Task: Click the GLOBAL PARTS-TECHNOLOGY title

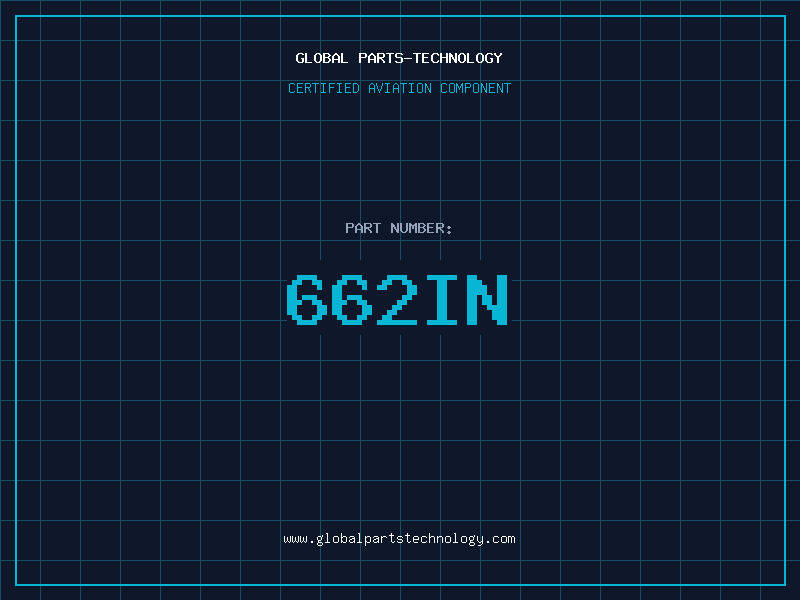Action: pos(399,58)
